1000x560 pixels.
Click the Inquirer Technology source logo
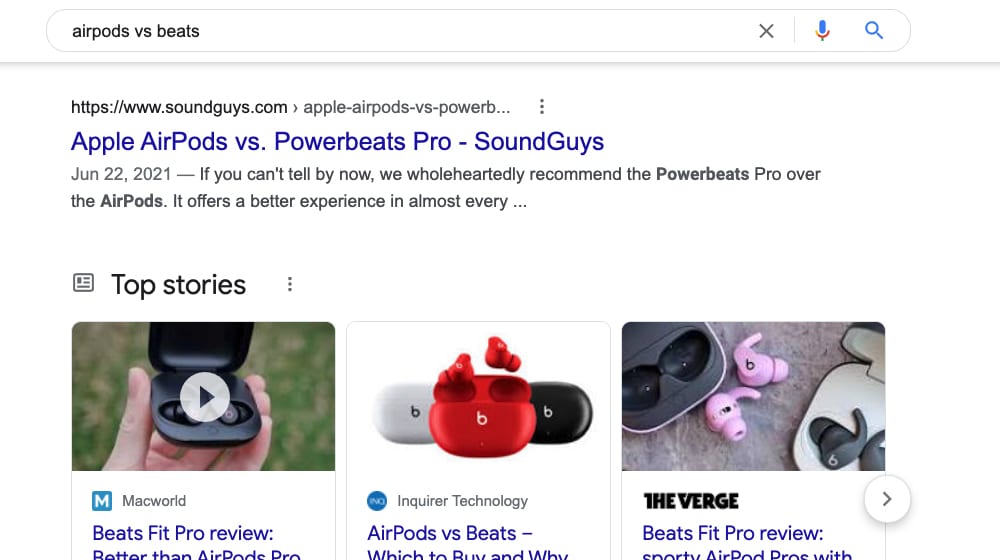[x=377, y=501]
